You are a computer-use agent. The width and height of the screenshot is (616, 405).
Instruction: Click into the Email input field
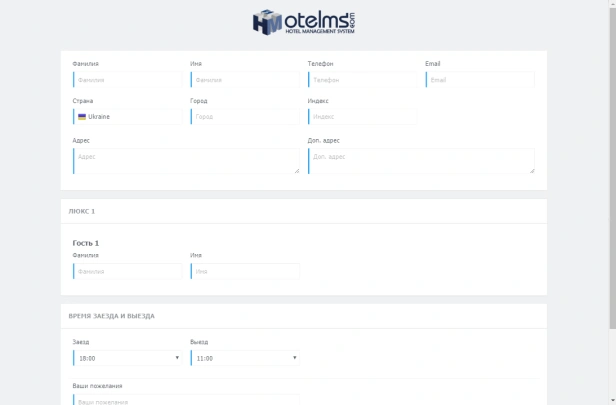point(480,80)
